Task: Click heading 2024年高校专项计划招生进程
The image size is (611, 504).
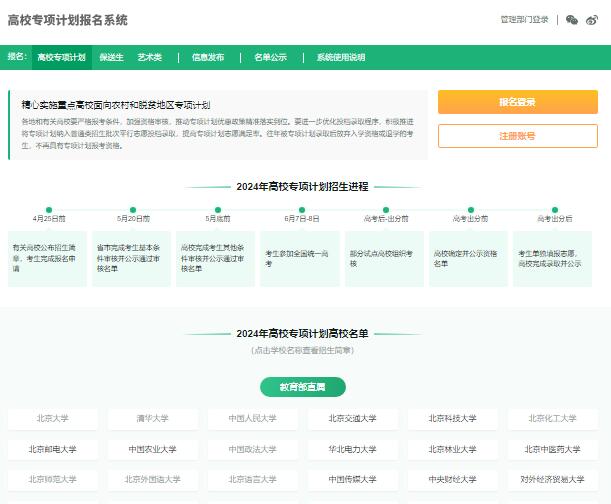Action: point(302,187)
